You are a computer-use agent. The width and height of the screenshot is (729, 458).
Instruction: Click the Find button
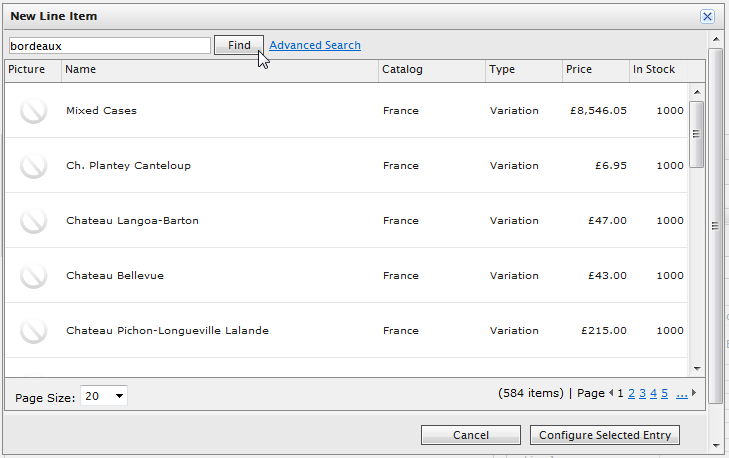239,45
